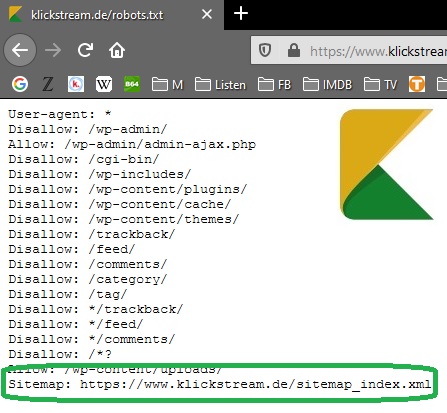Viewport: 447px width, 413px height.
Task: Open the IMDB bookmarks folder
Action: [327, 85]
